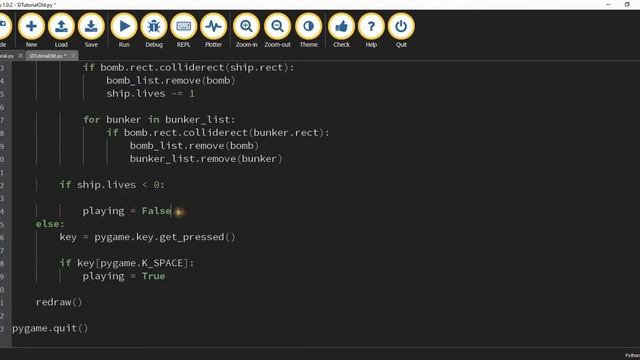The width and height of the screenshot is (640, 360).
Task: Close the first file tab
Action: [x=20, y=56]
